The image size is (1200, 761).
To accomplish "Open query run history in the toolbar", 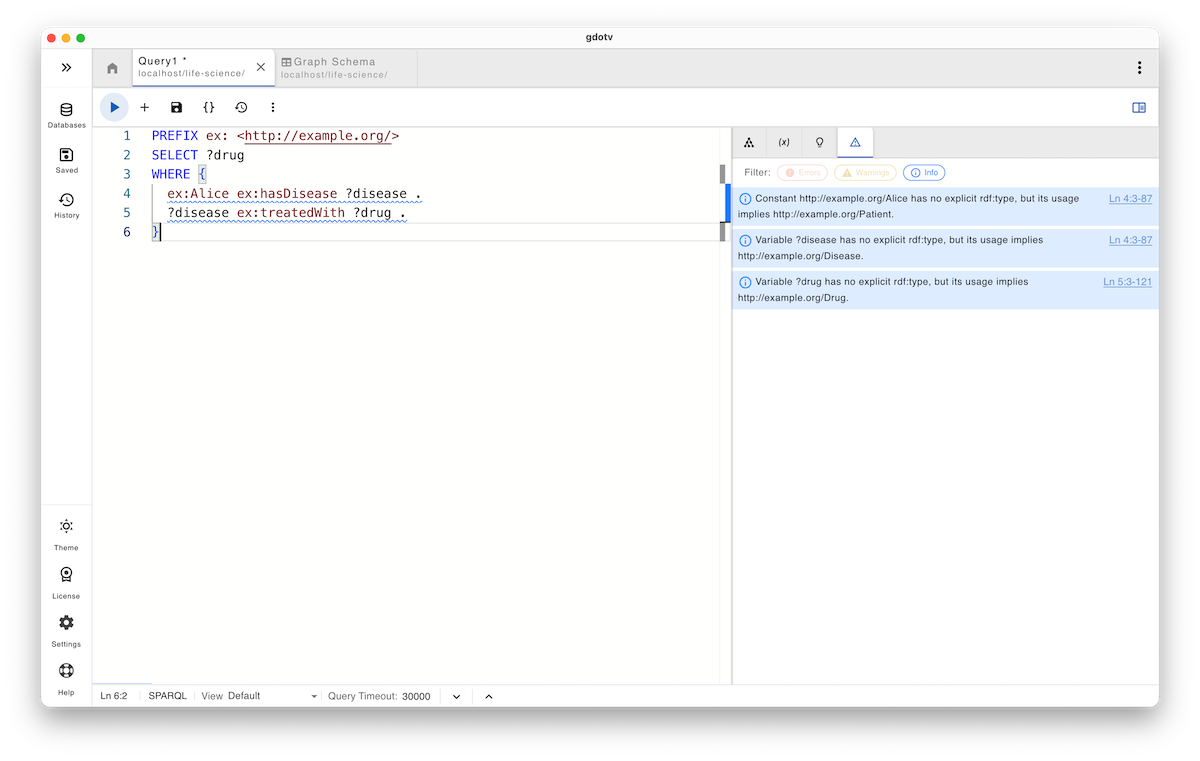I will click(x=240, y=107).
